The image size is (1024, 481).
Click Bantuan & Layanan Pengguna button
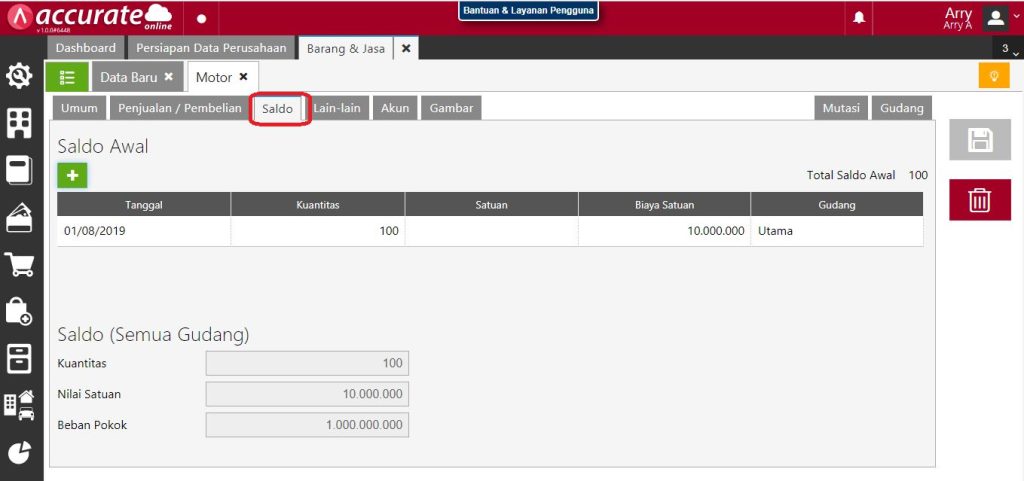pos(528,11)
